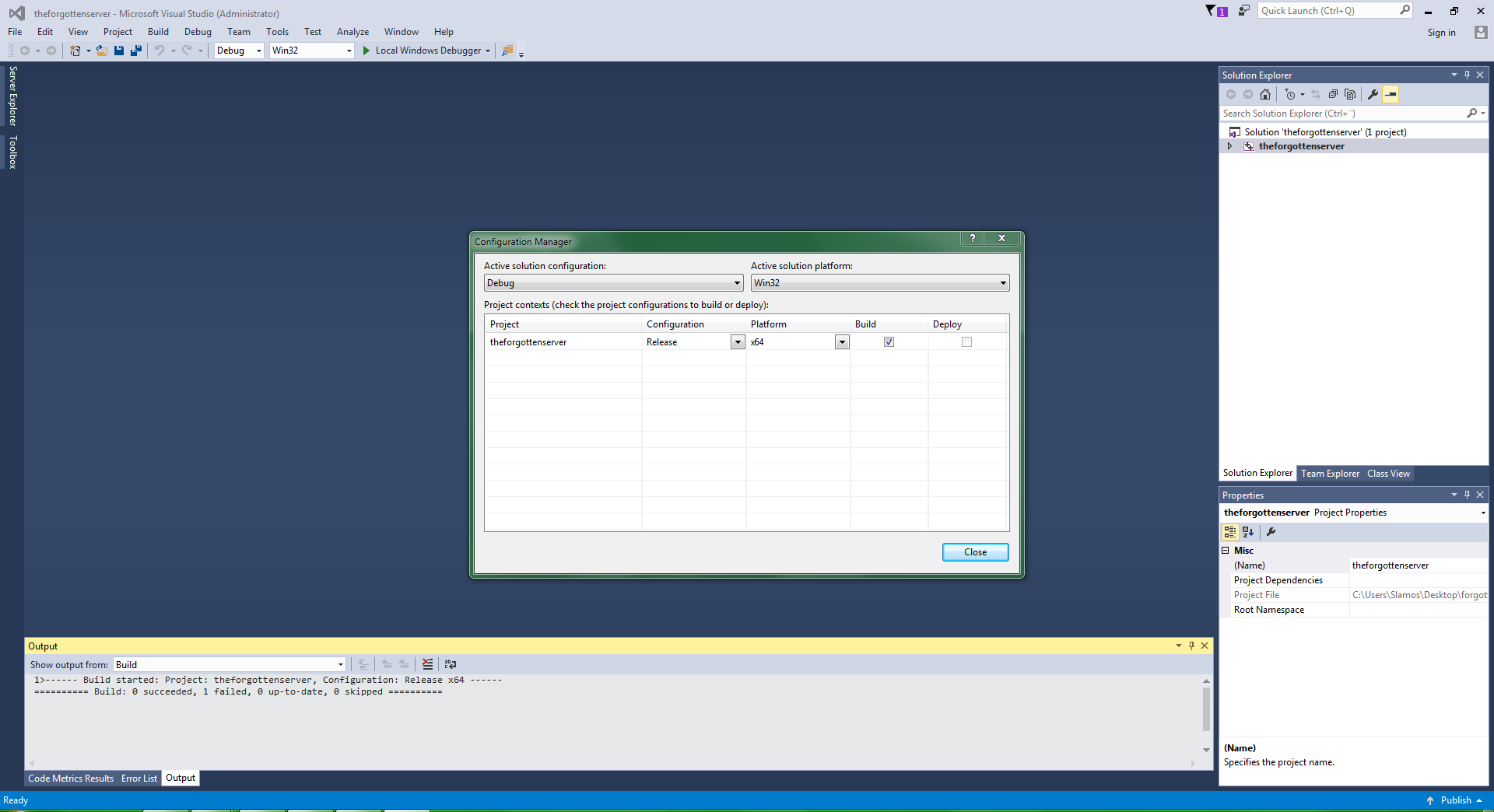Switch to Error List tab
The width and height of the screenshot is (1494, 812).
139,779
